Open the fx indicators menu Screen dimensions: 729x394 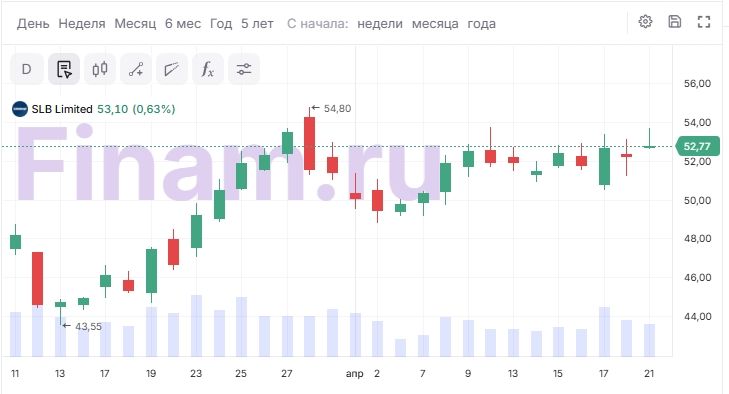tap(208, 69)
